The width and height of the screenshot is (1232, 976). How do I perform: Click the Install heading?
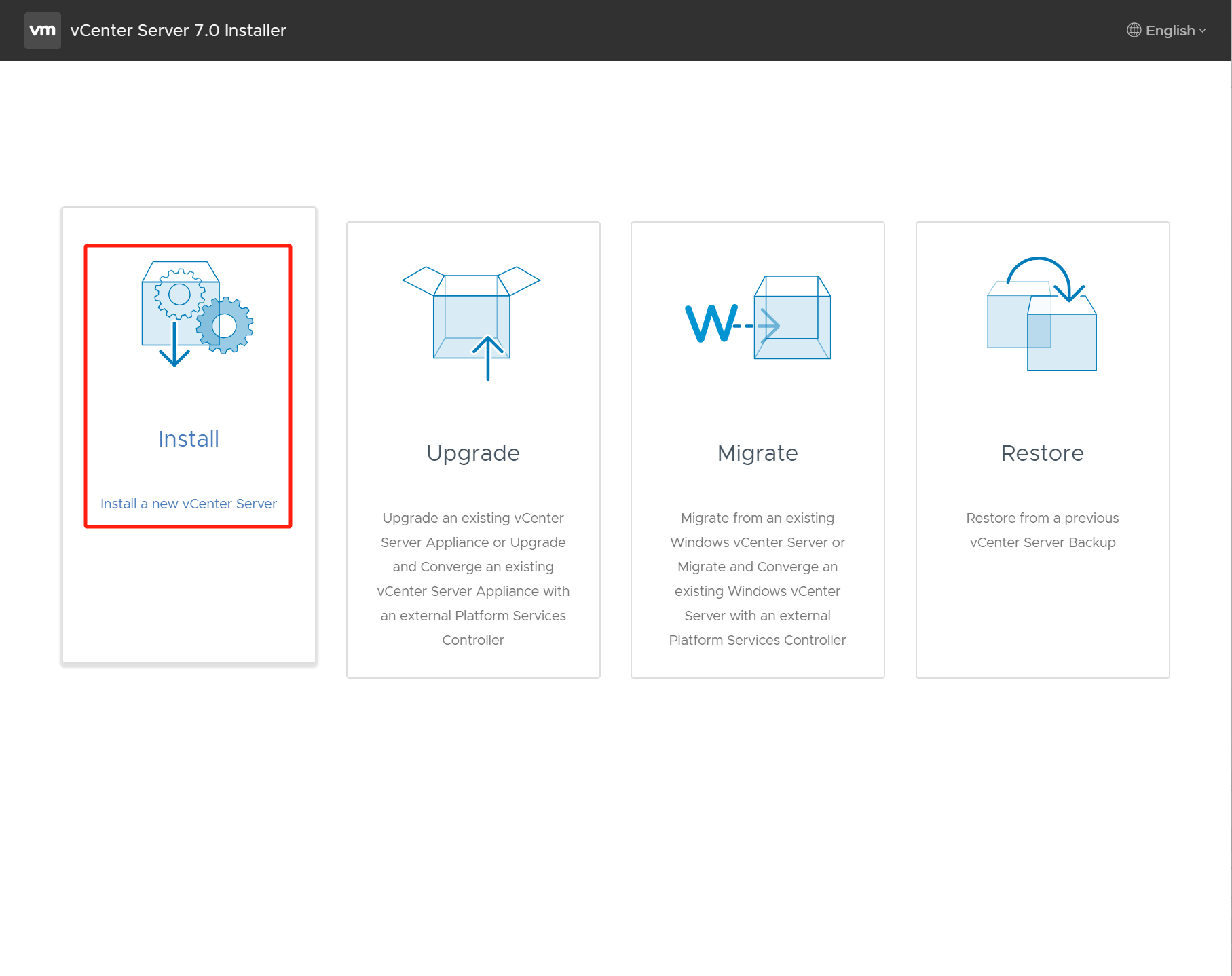189,439
